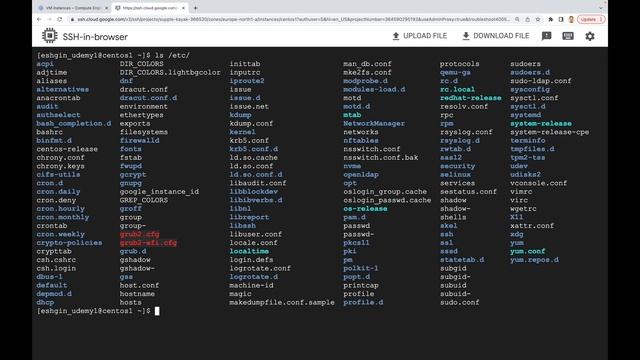Click the 'yum.conf' entry

coord(528,251)
